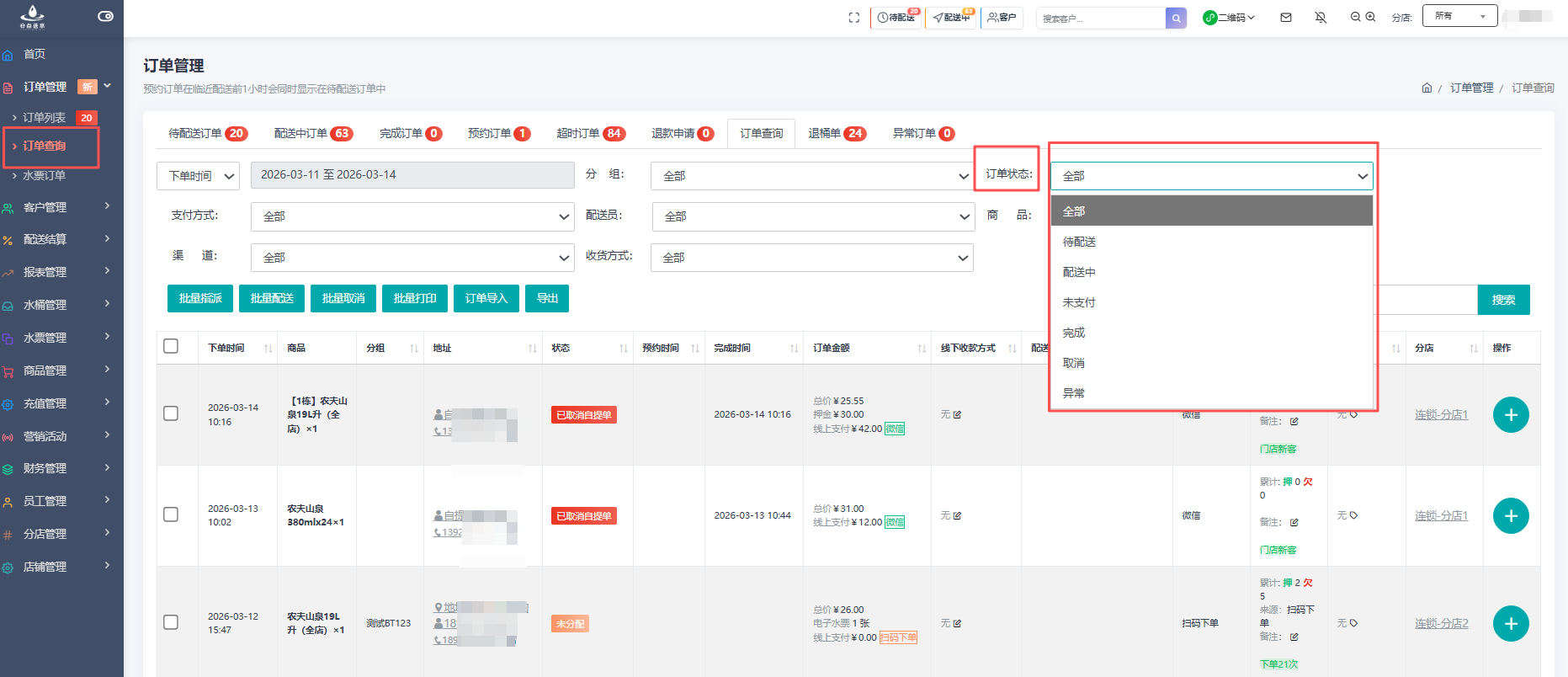Switch to the 完成订单 tab
This screenshot has width=1568, height=677.
411,133
